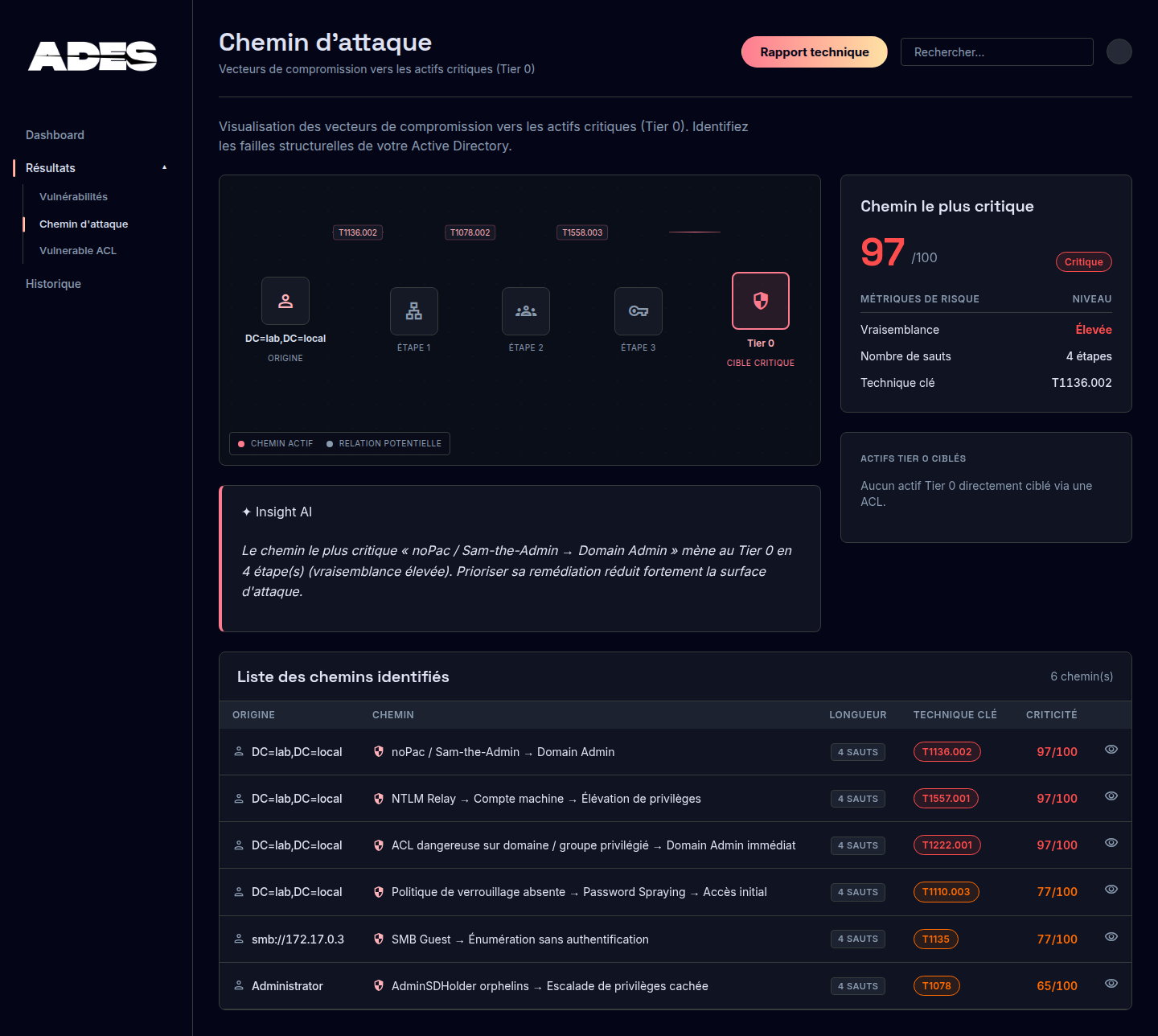Viewport: 1158px width, 1036px height.
Task: Click 65/100 criticality score
Action: point(1057,986)
